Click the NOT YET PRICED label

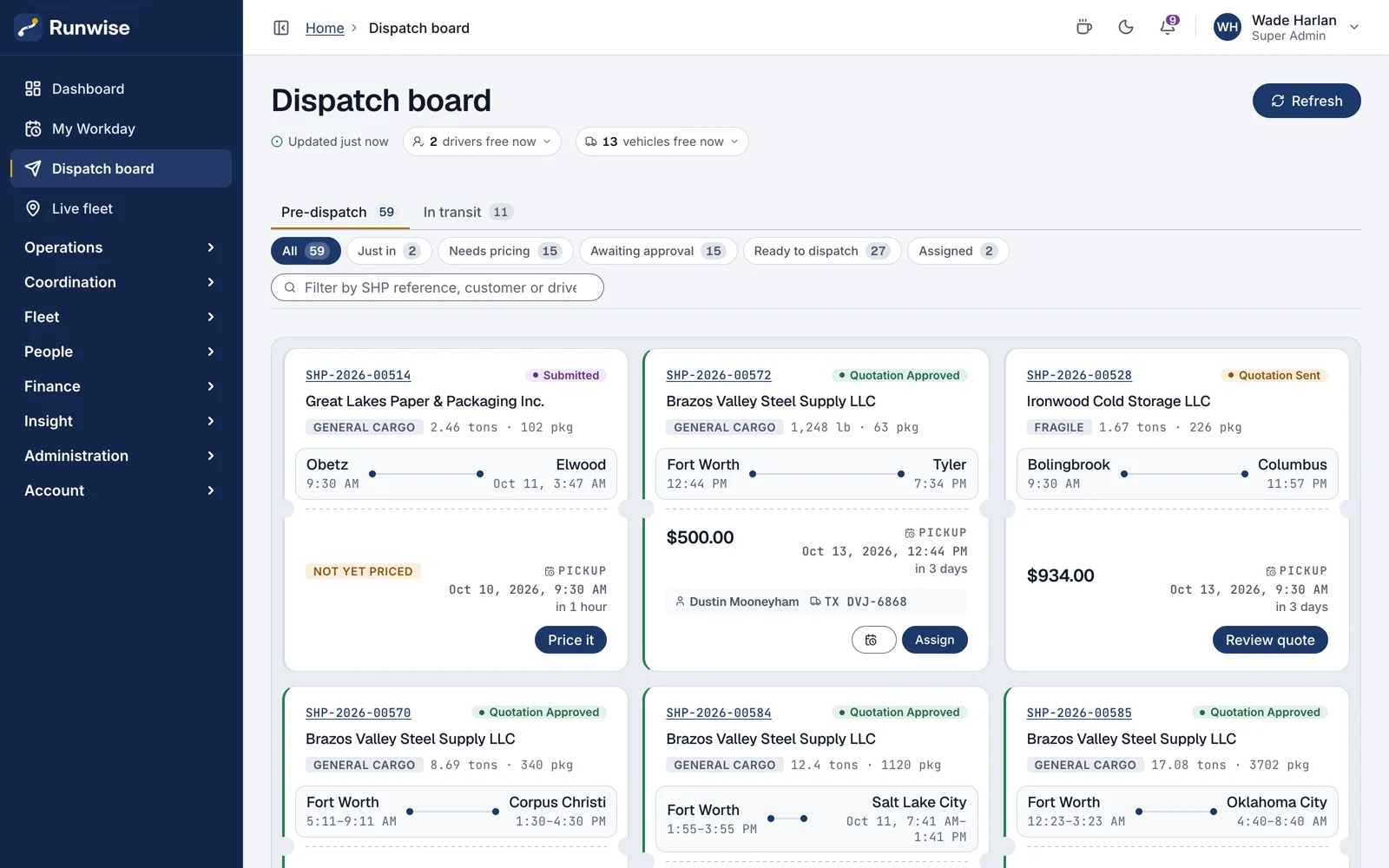tap(363, 571)
